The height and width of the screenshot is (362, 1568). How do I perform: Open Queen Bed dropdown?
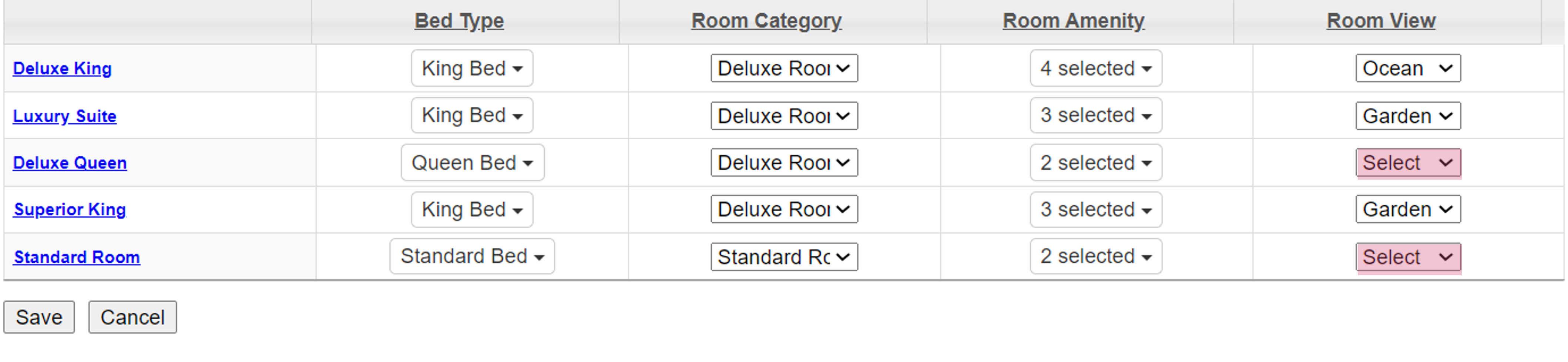point(472,163)
